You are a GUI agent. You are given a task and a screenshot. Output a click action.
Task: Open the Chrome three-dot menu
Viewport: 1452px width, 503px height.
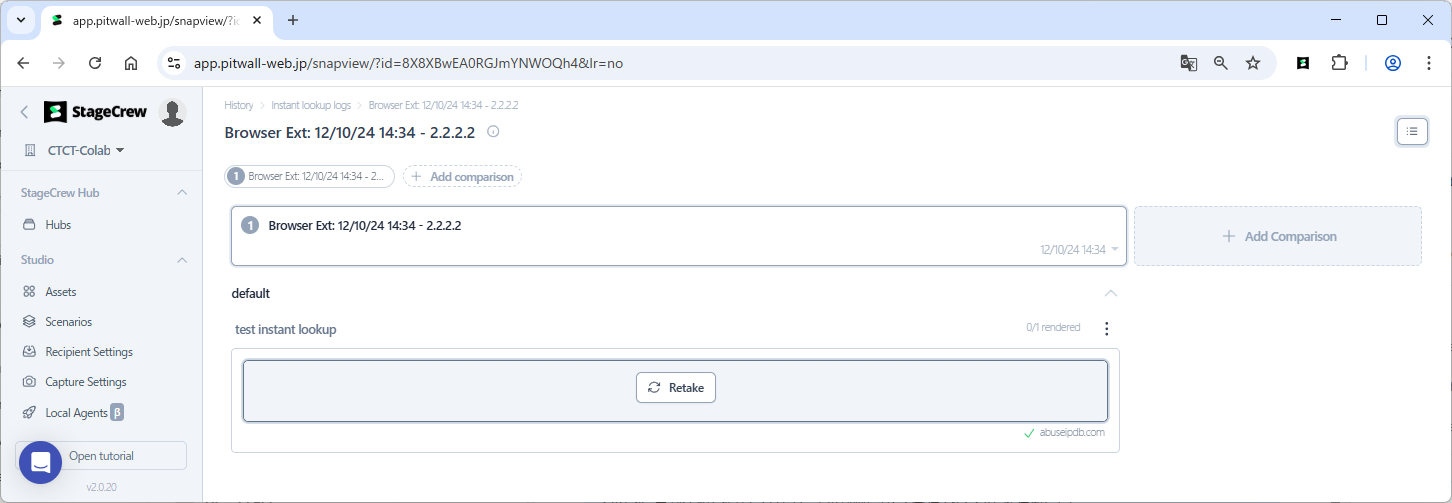(1427, 63)
